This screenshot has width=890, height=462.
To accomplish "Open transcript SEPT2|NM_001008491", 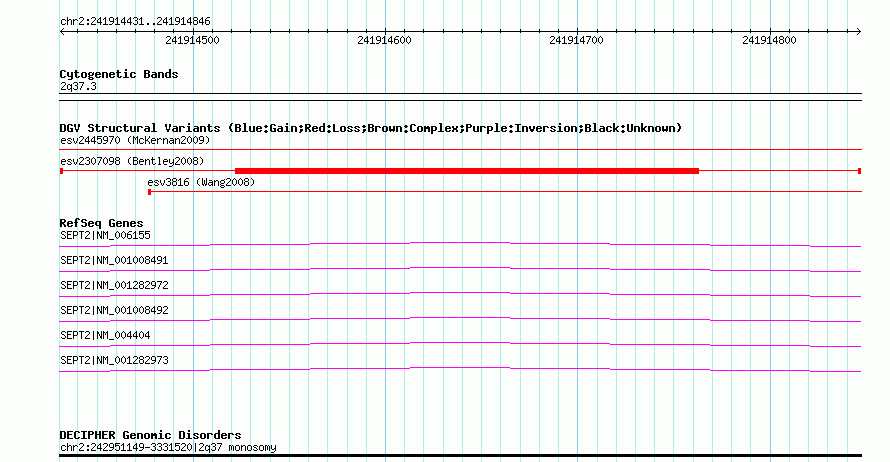I will pos(114,261).
